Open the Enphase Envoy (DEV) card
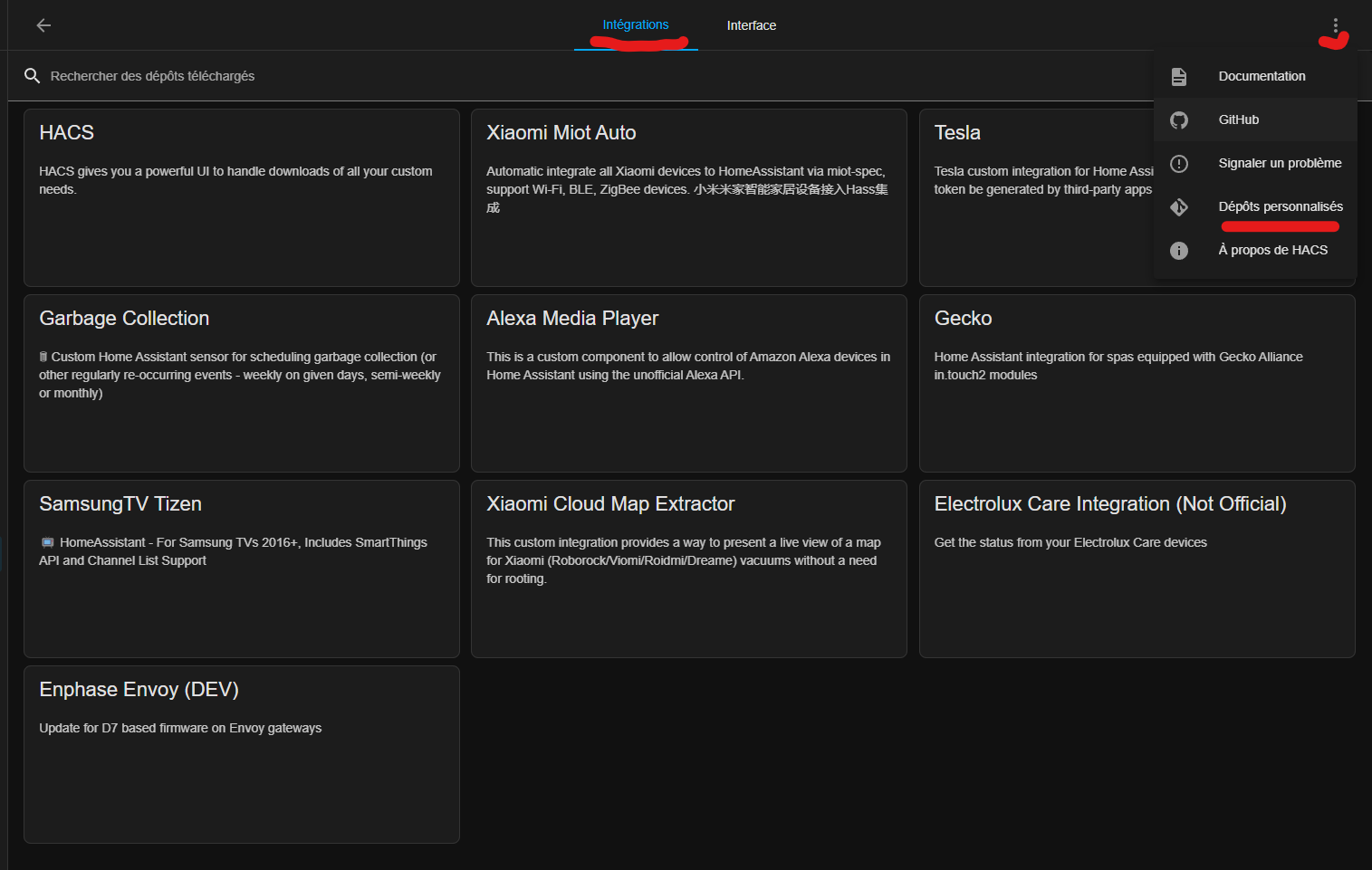 pos(242,754)
